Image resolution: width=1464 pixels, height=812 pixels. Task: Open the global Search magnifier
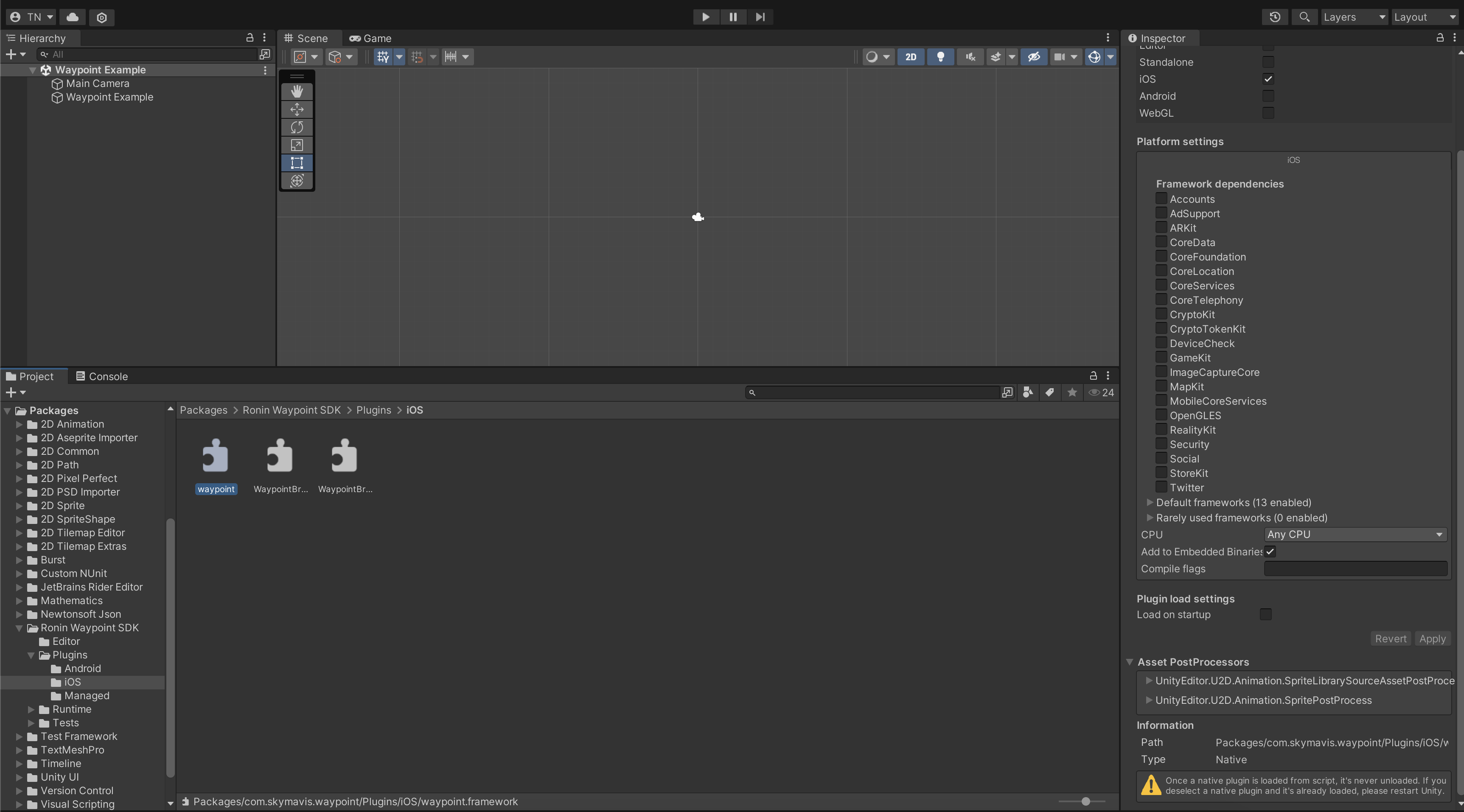pyautogui.click(x=1304, y=17)
